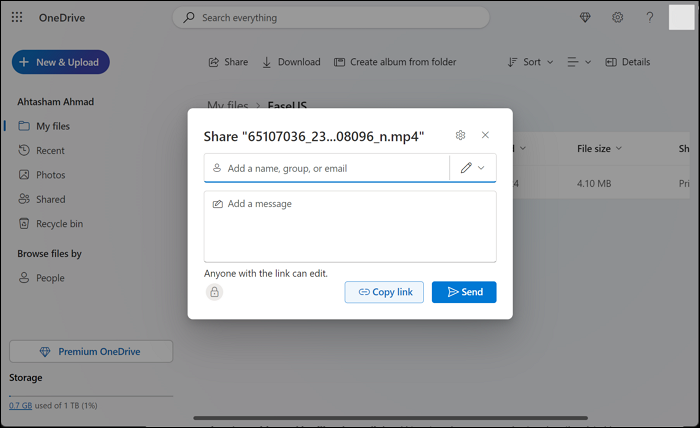
Task: Click the Add a name, group, or email field
Action: [x=326, y=168]
